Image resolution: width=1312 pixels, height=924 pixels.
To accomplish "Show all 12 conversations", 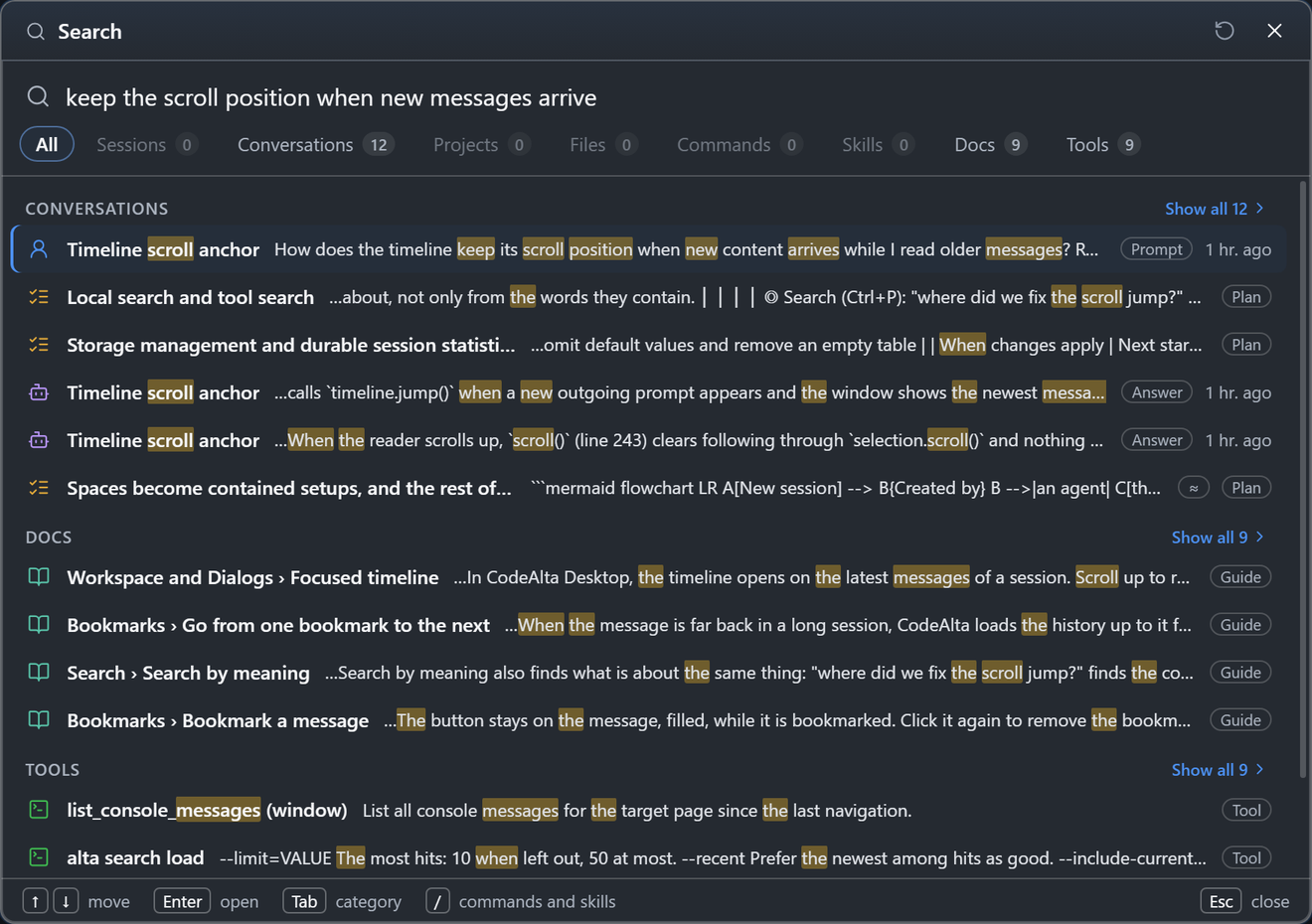I will 1215,209.
